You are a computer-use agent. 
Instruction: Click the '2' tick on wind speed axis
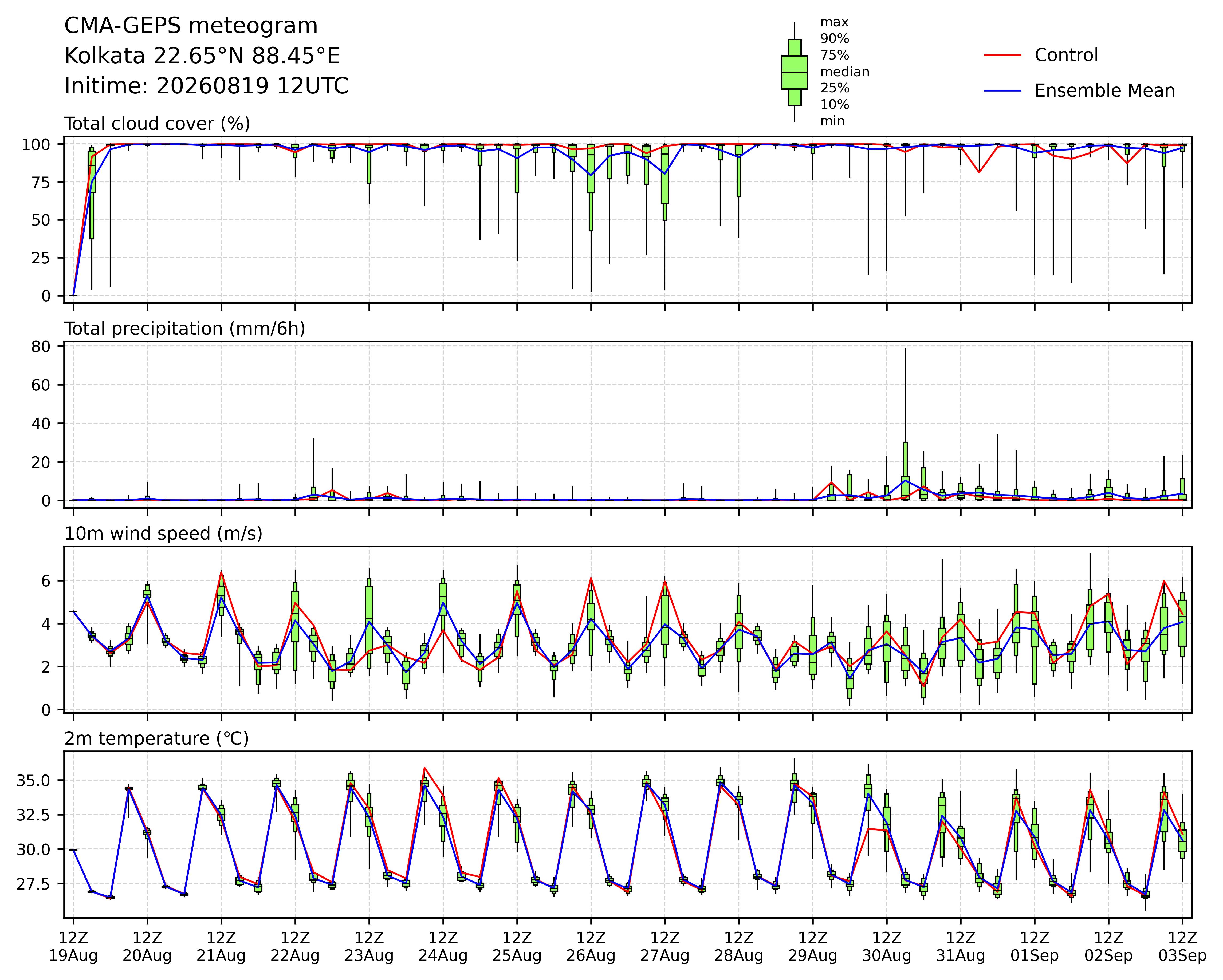(46, 667)
